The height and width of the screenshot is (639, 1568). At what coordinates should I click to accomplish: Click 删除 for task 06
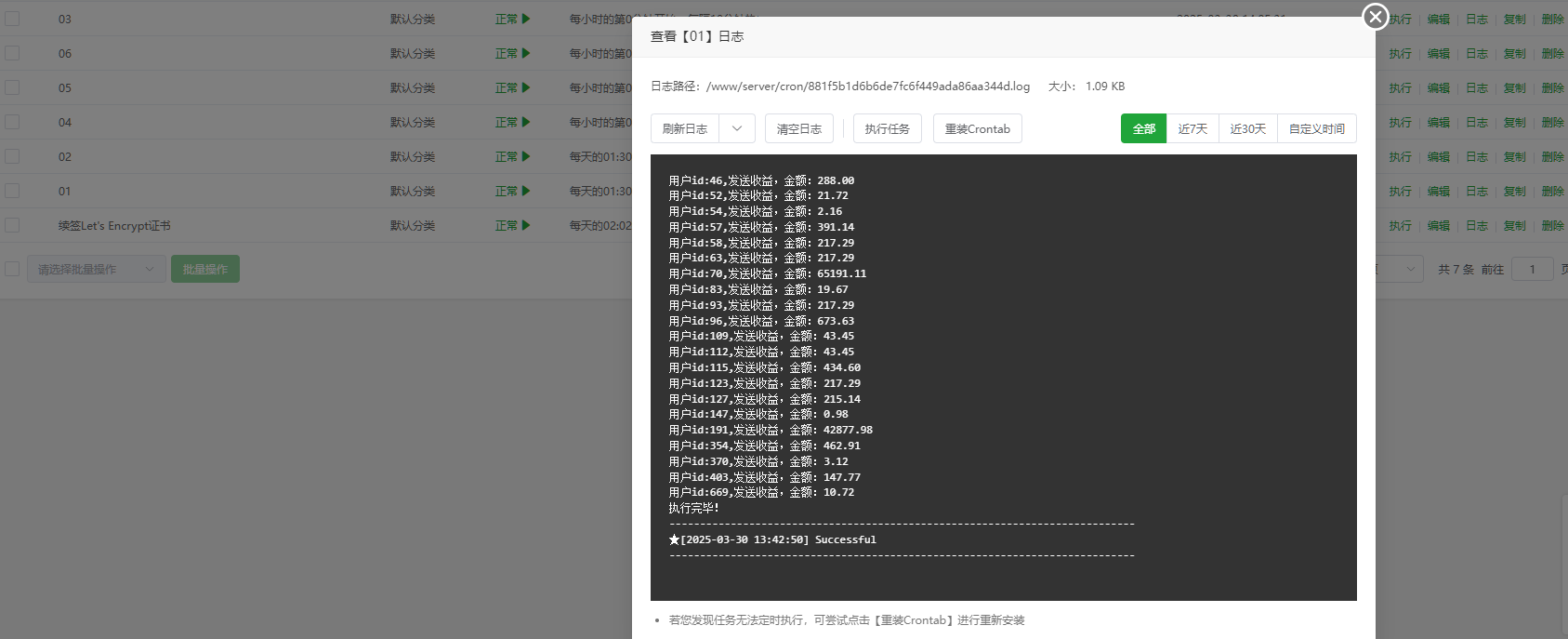click(x=1553, y=53)
